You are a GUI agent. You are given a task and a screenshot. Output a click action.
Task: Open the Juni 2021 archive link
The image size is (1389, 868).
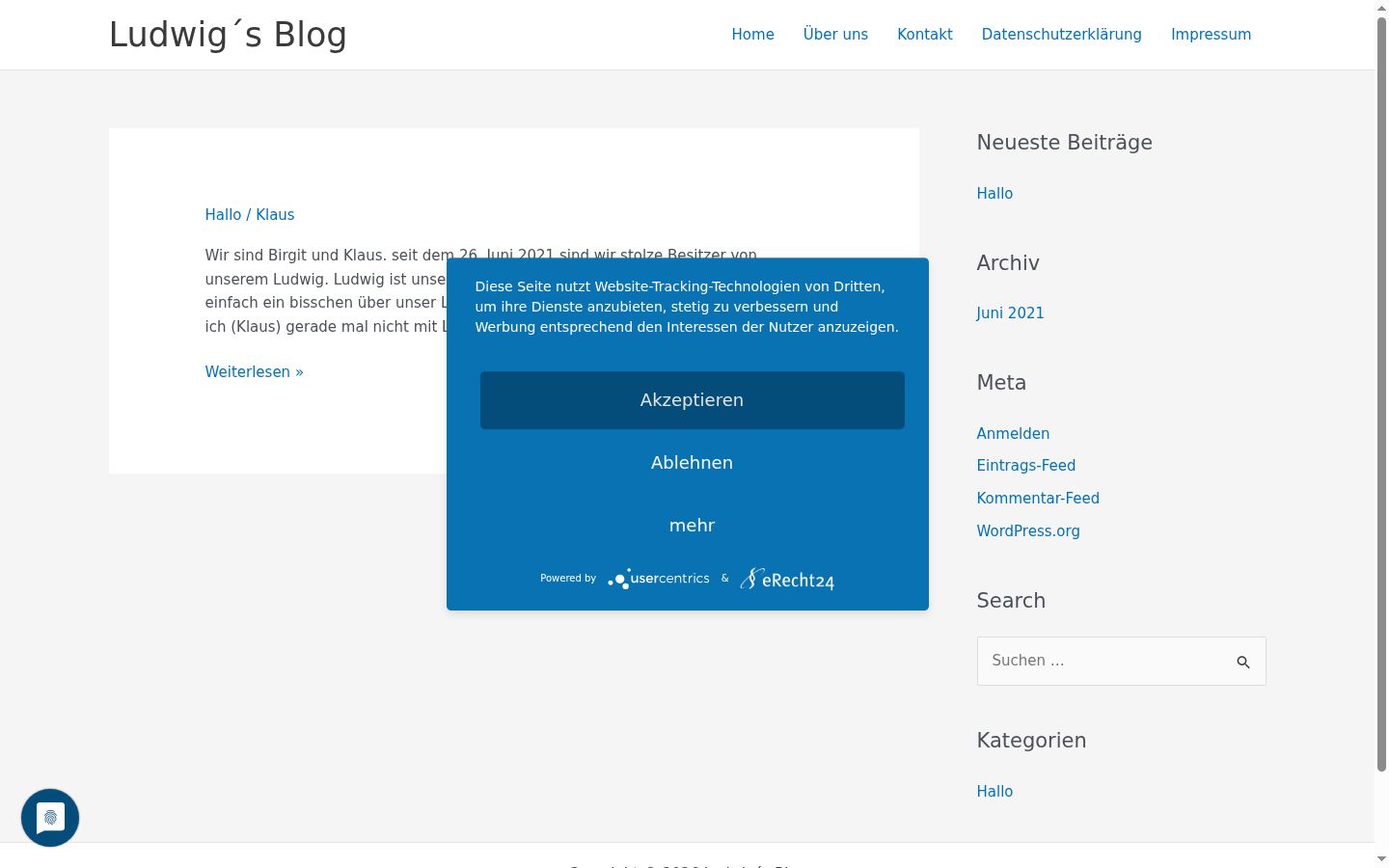(x=1010, y=313)
